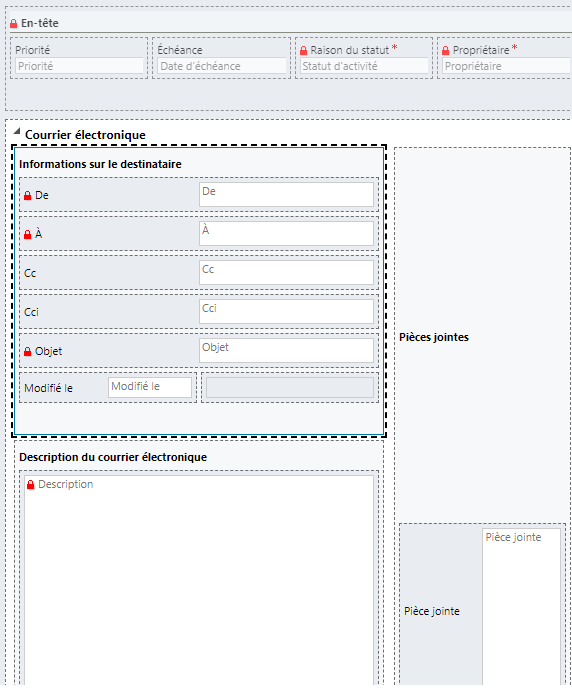The image size is (572, 689).
Task: Click the lock icon beside the De label
Action: [x=28, y=196]
